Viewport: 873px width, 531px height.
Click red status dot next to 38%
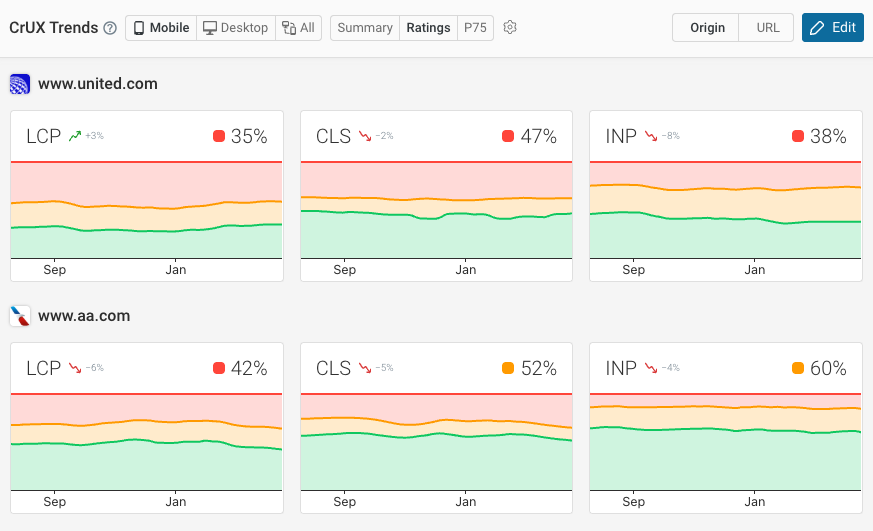[798, 136]
